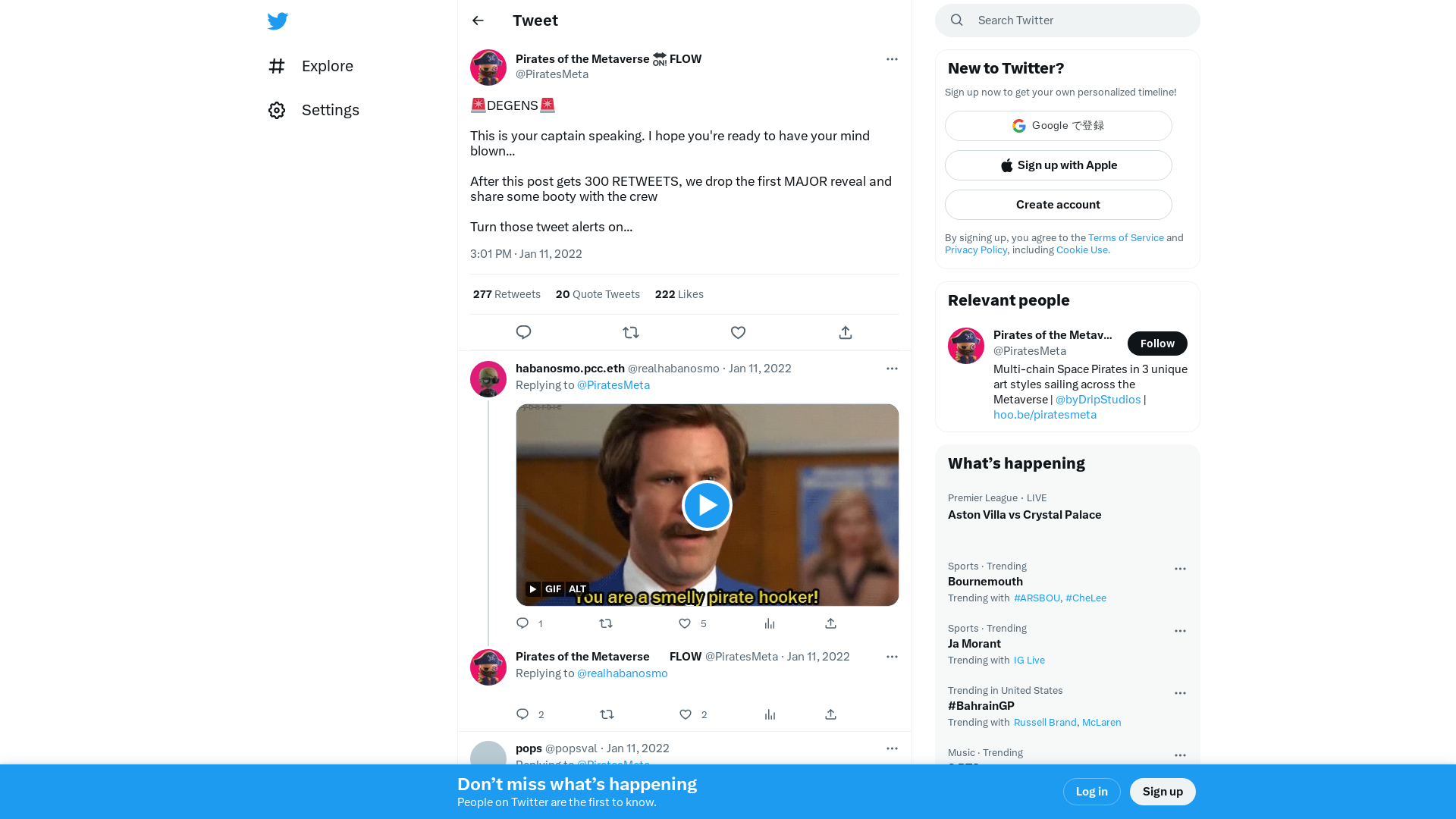Open Pirates avatar in Relevant people
Viewport: 1456px width, 819px height.
pyautogui.click(x=966, y=346)
